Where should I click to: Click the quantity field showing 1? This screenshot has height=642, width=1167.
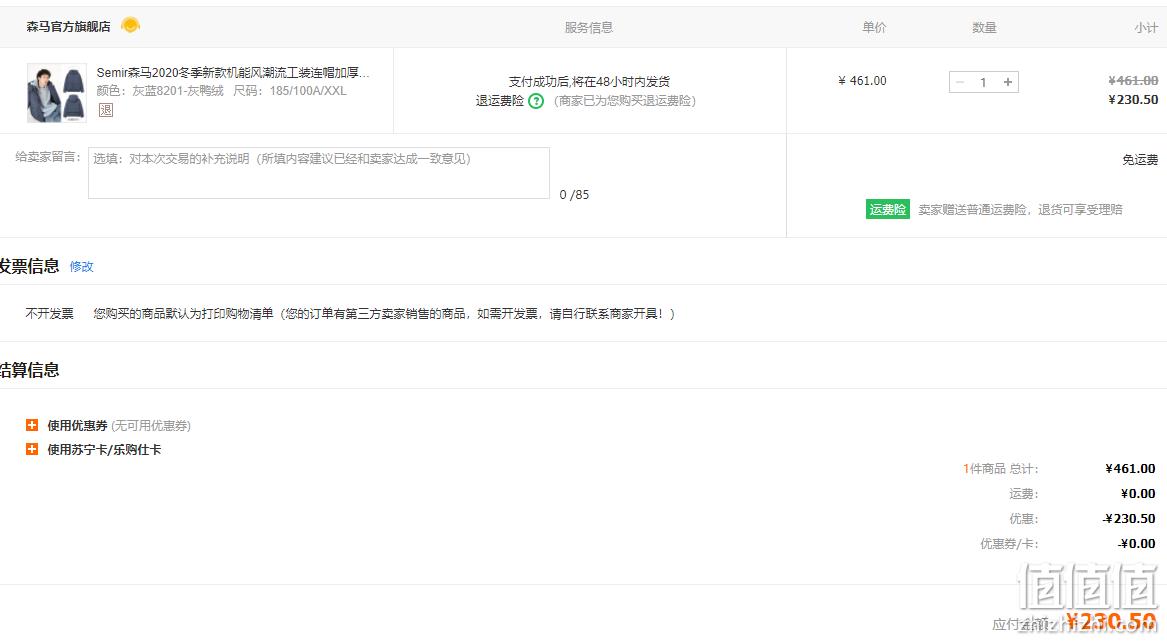tap(983, 82)
